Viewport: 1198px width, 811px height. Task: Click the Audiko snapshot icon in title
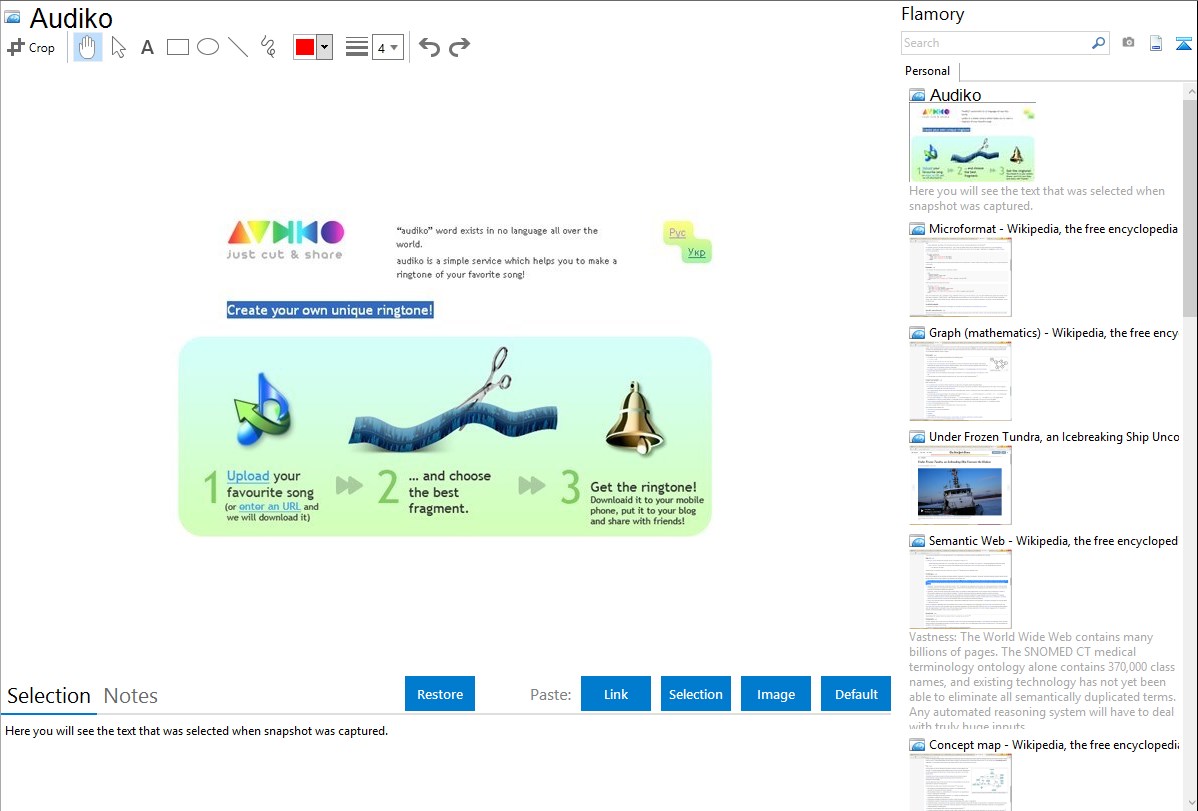(x=12, y=17)
